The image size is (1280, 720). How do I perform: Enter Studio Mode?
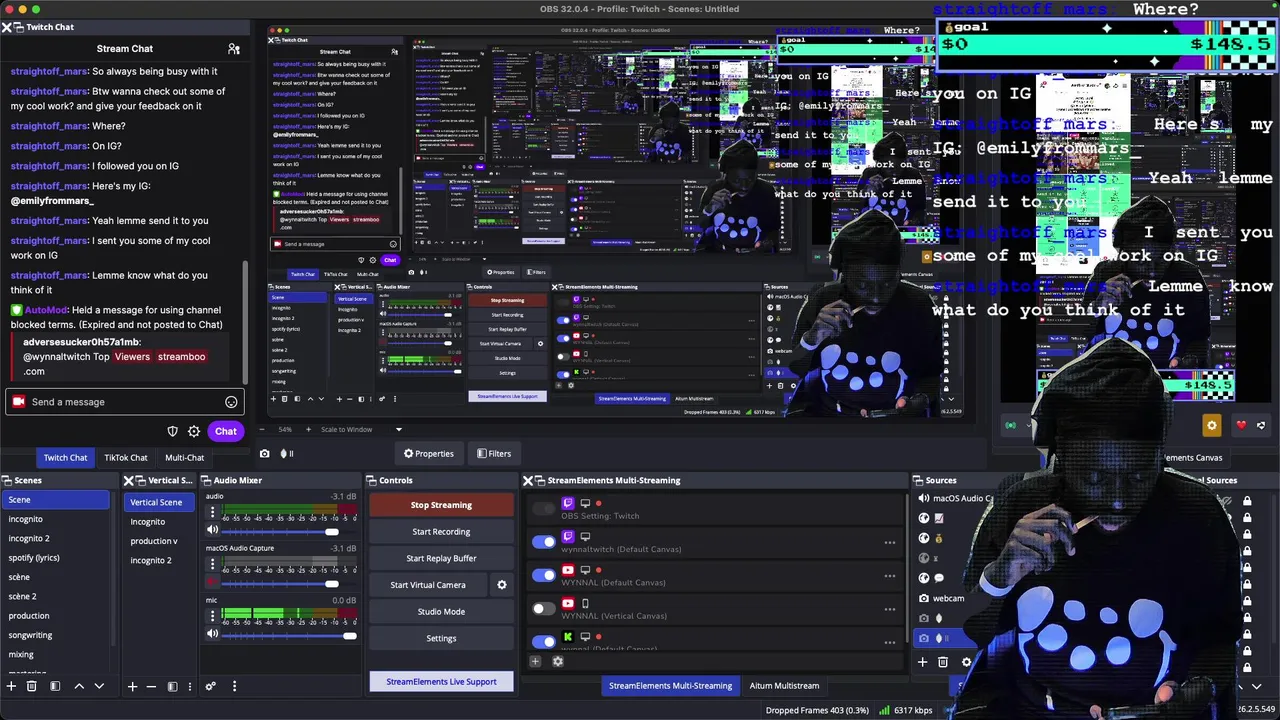coord(441,612)
